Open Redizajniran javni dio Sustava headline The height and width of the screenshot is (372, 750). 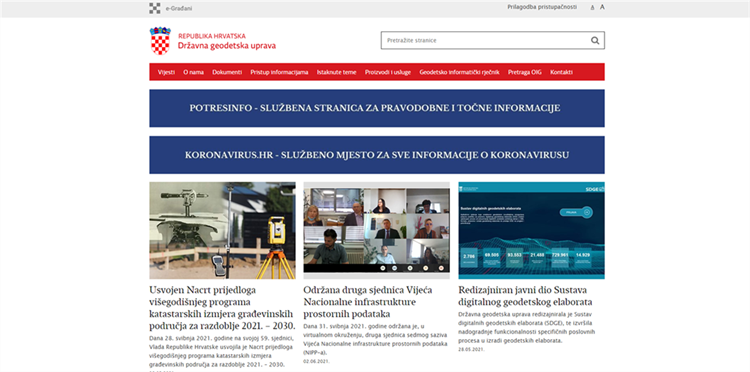[x=525, y=296]
